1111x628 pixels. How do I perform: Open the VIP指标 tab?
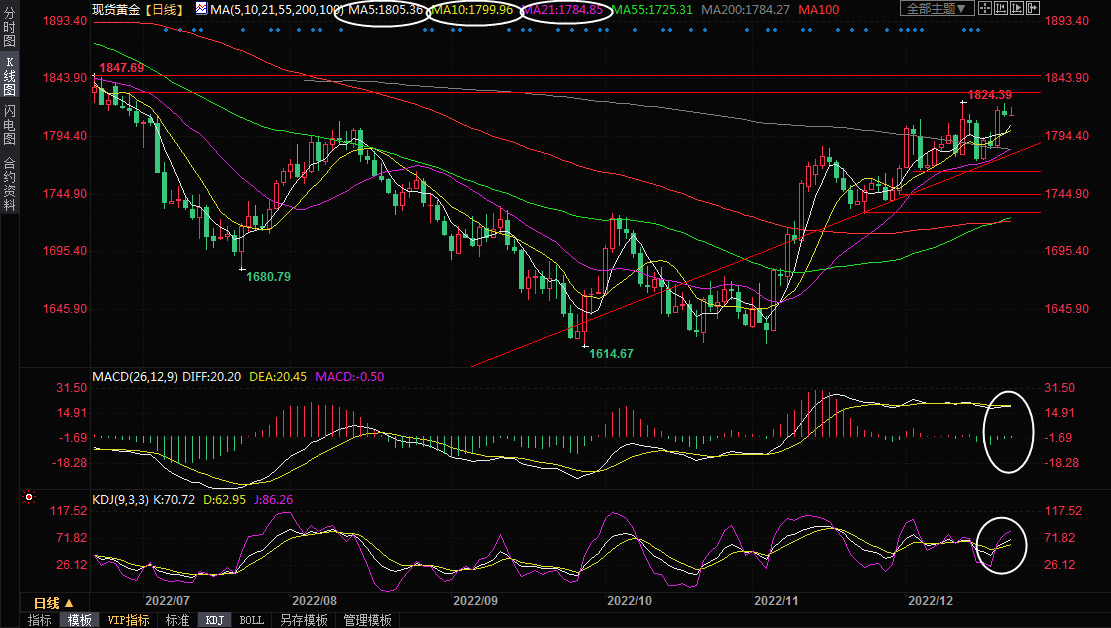pos(129,620)
